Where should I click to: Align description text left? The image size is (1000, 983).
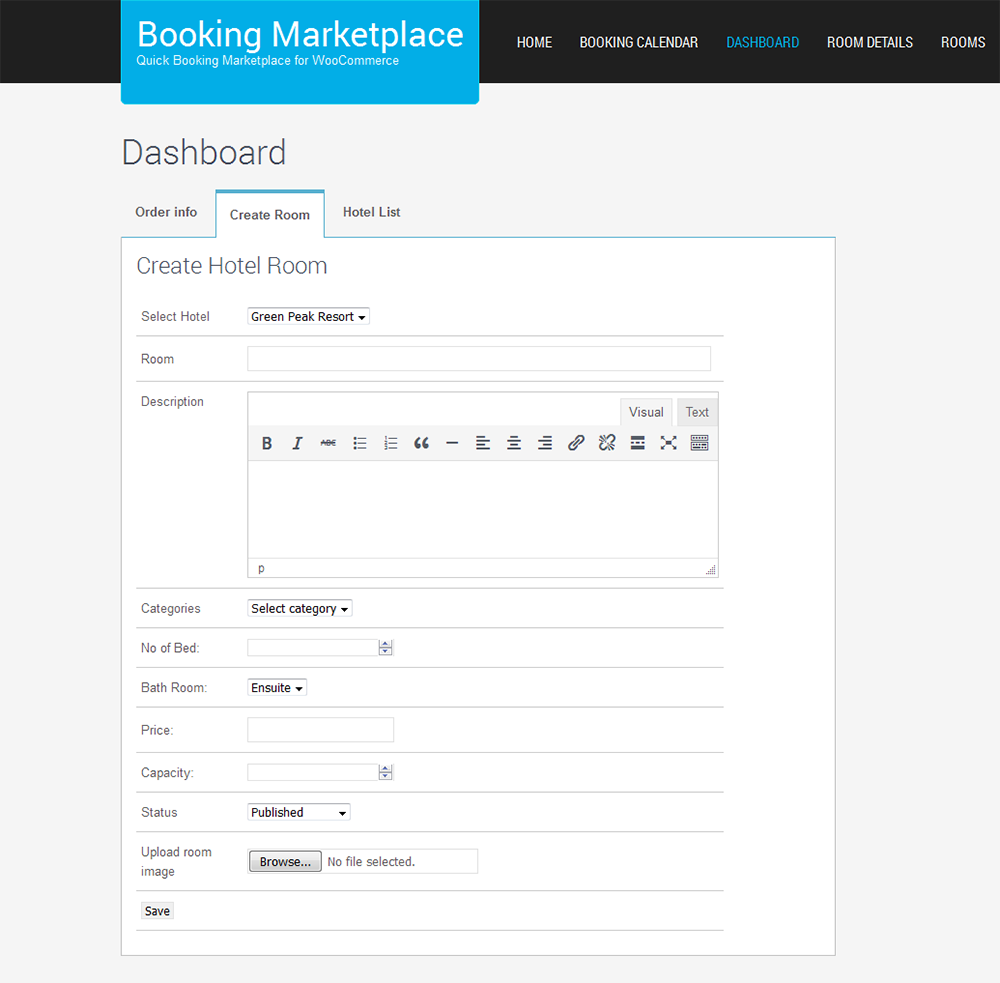tap(483, 443)
